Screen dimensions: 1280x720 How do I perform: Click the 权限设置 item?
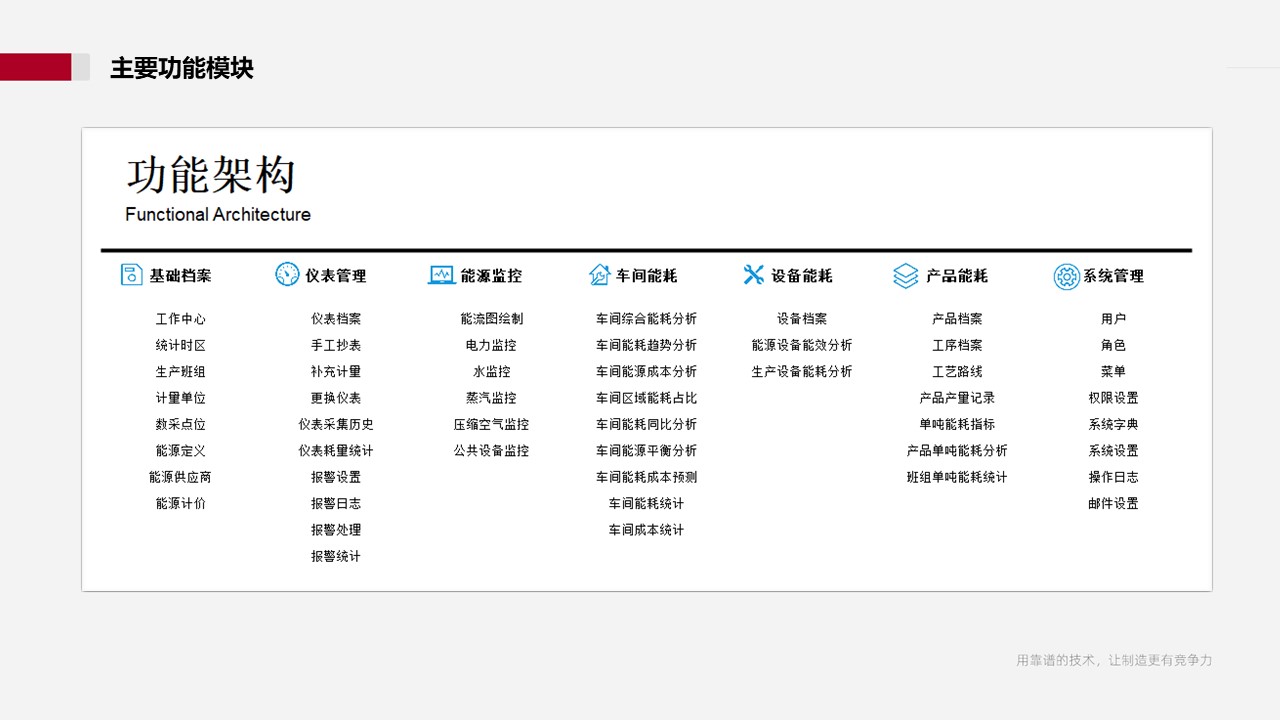[x=1113, y=398]
